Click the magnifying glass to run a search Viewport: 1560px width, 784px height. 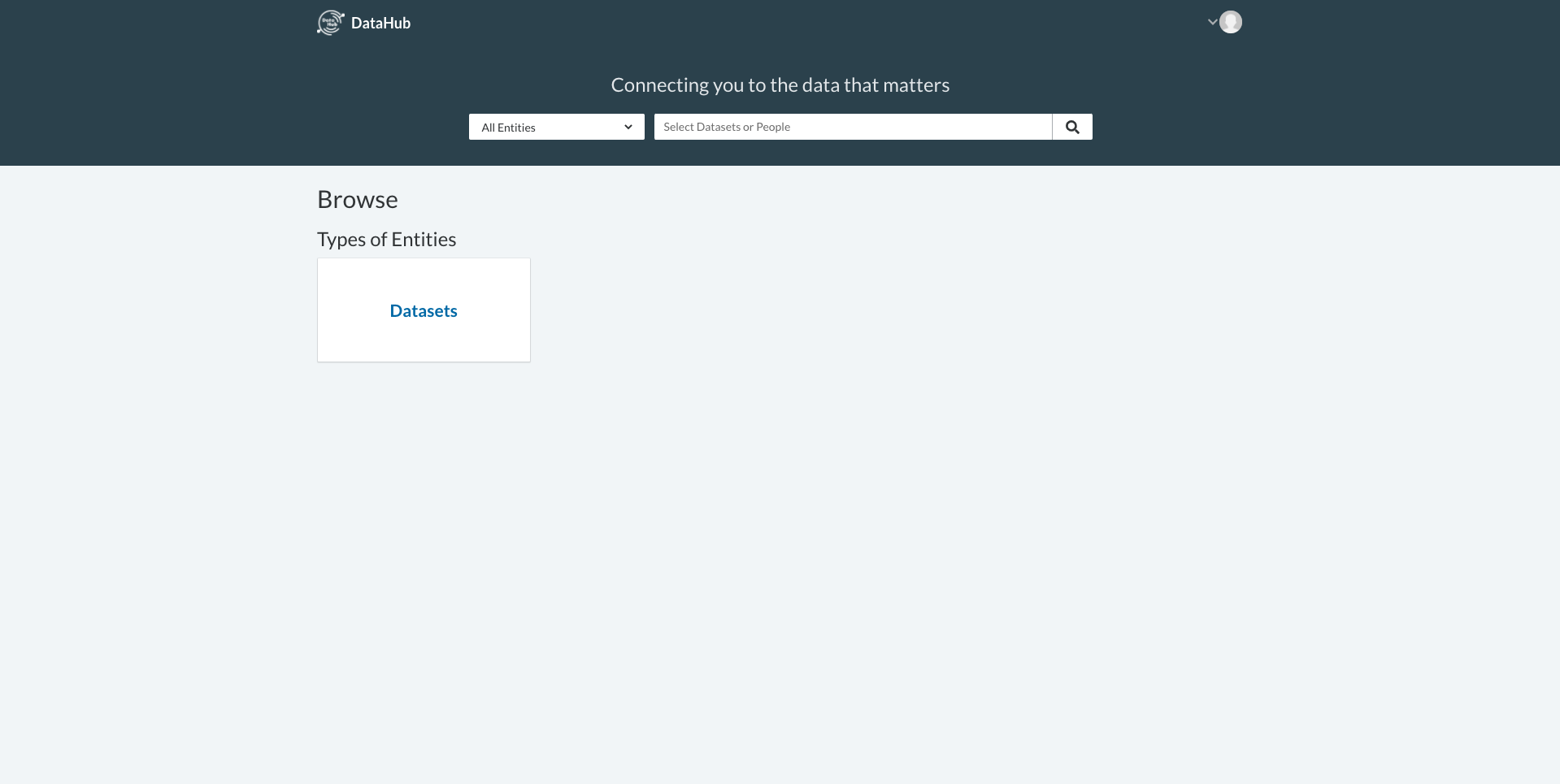(x=1071, y=127)
